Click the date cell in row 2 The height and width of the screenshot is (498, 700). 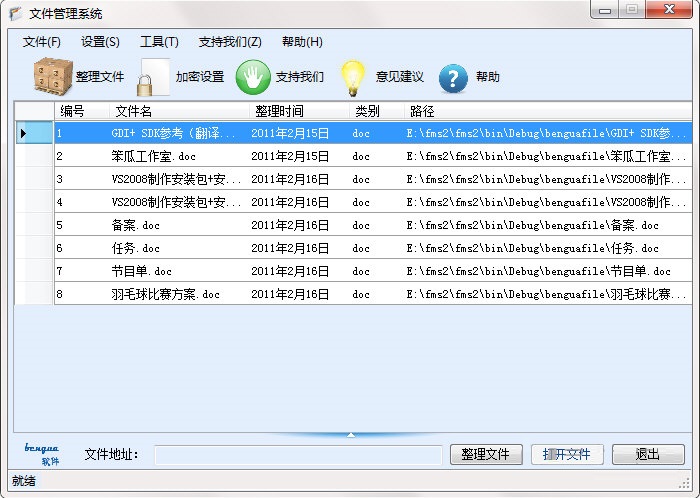(299, 156)
